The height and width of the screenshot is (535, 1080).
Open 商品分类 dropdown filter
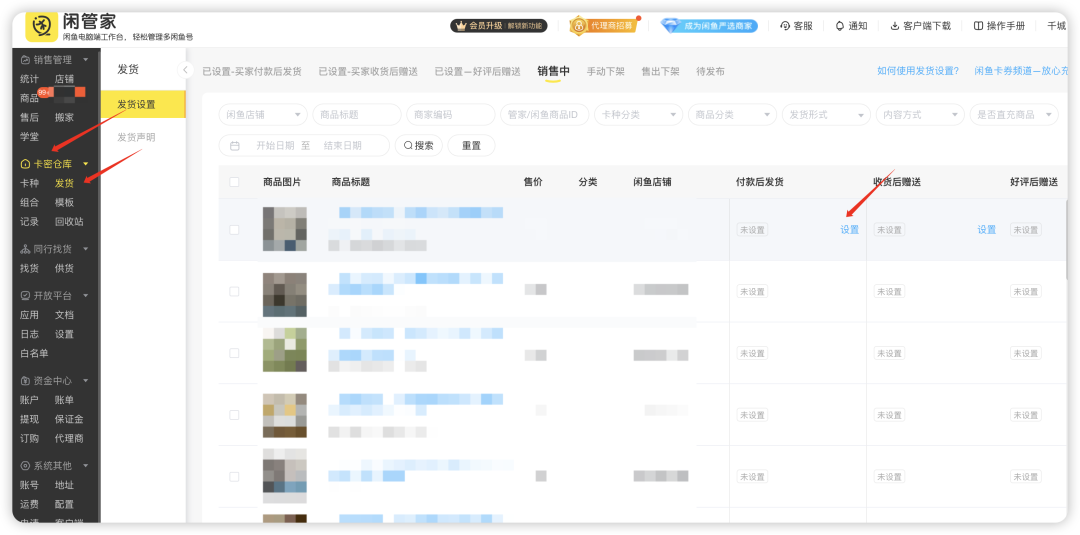(732, 114)
